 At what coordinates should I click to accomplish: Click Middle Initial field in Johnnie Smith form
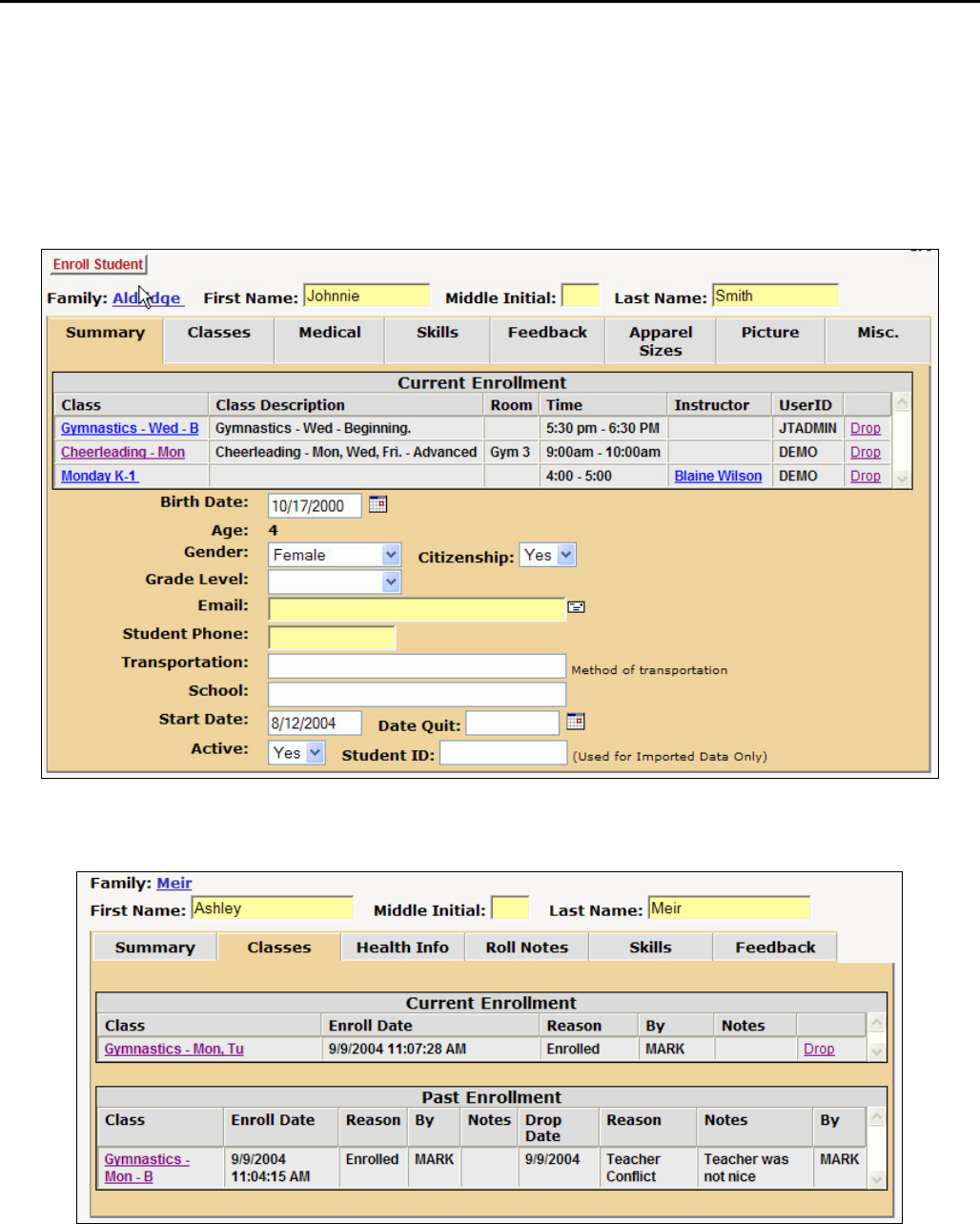tap(581, 296)
